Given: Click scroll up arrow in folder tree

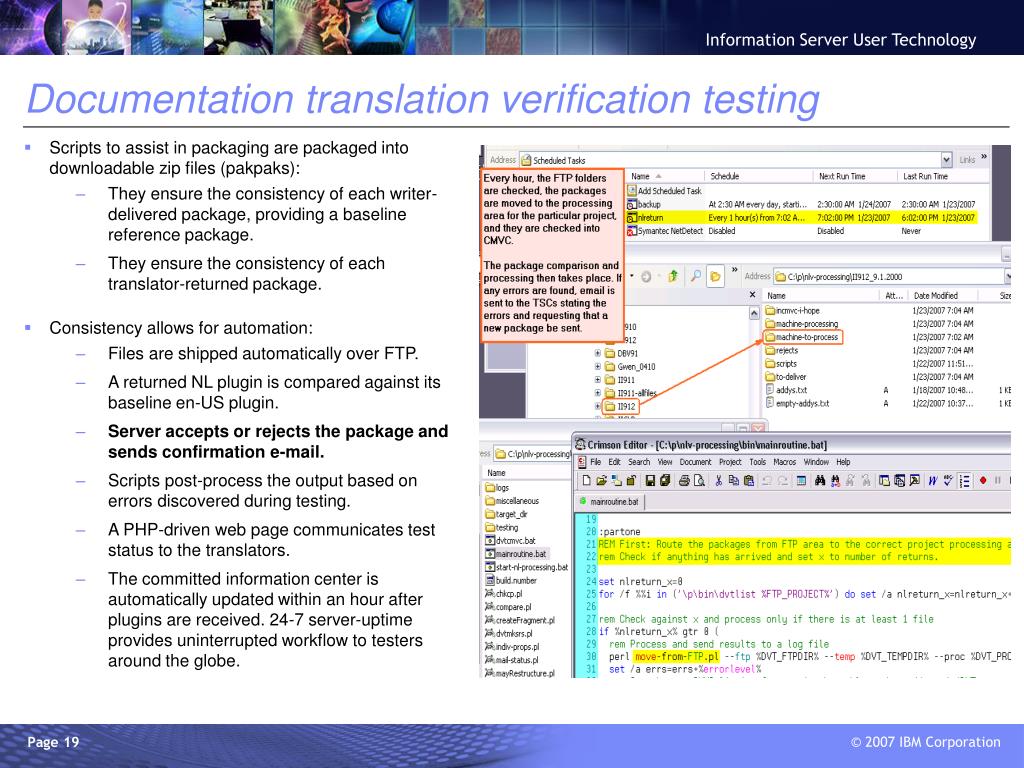Looking at the screenshot, I should 754,313.
